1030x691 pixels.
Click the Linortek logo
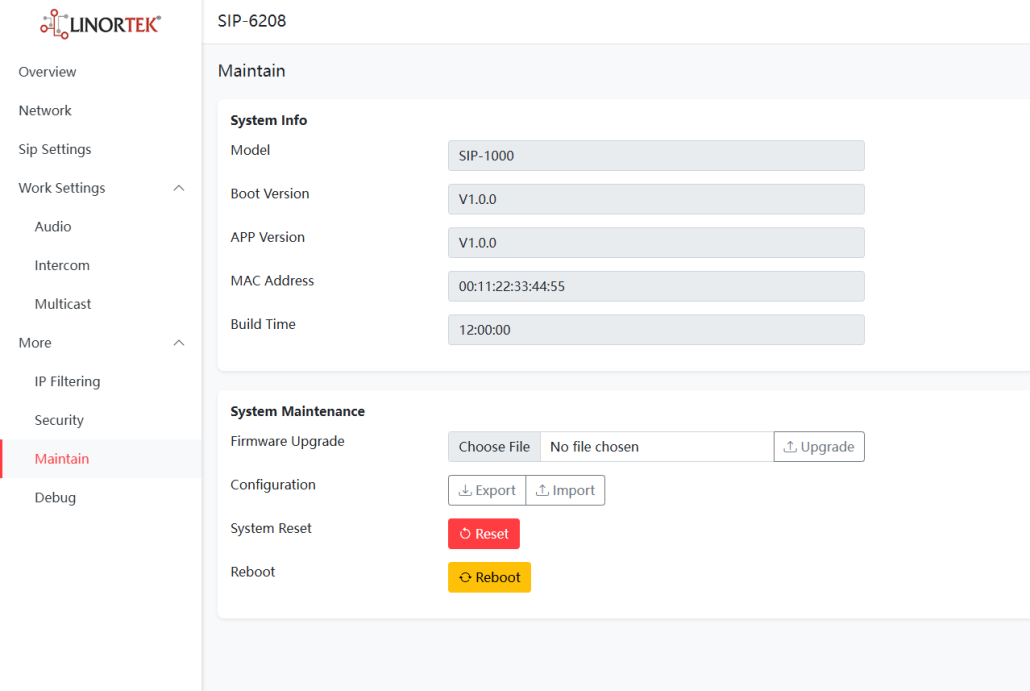point(100,24)
